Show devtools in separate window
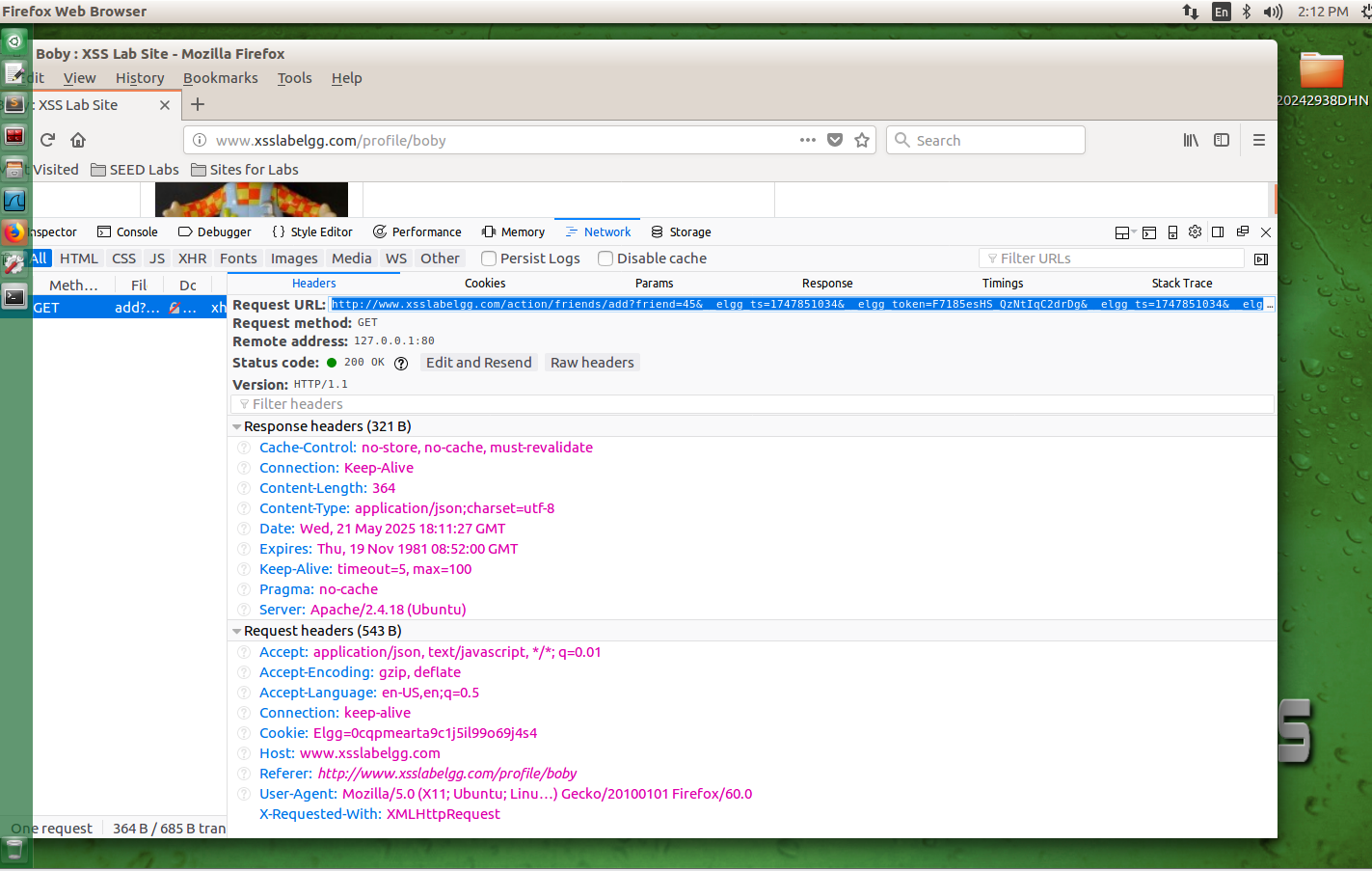This screenshot has height=871, width=1372. [x=1242, y=231]
